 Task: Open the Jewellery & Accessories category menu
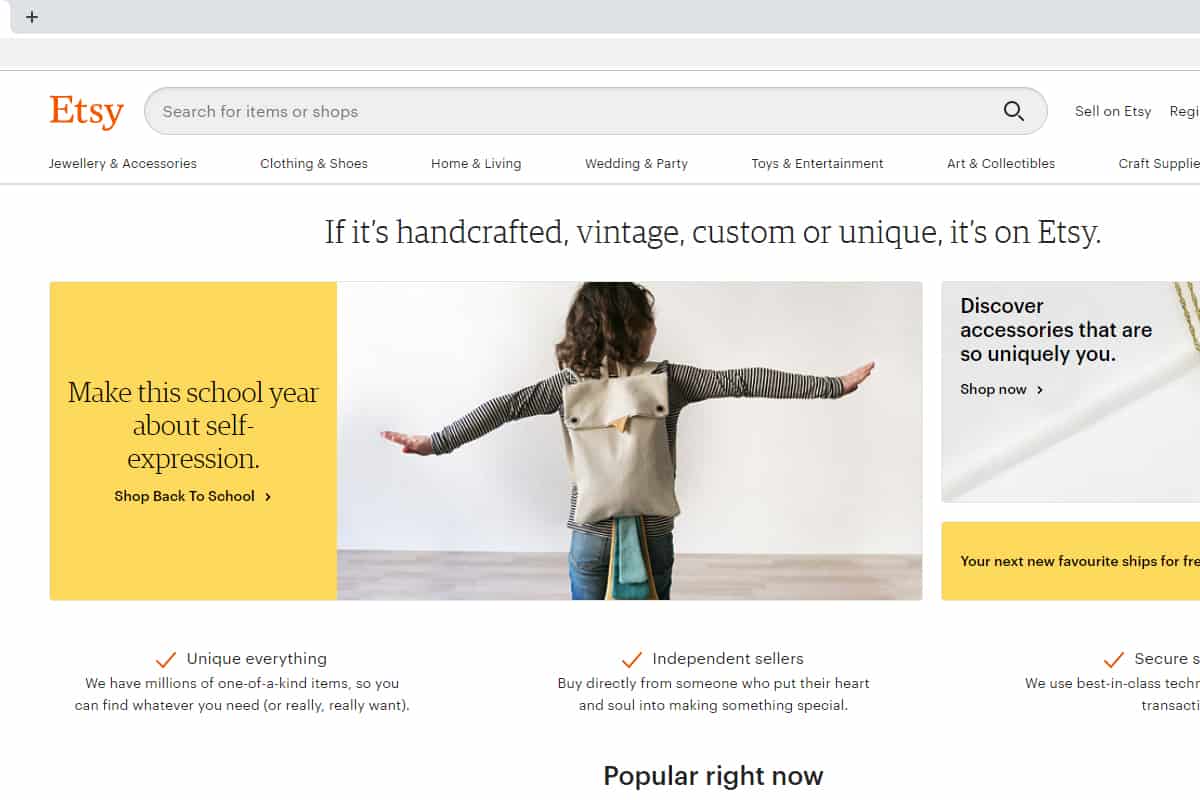point(123,163)
